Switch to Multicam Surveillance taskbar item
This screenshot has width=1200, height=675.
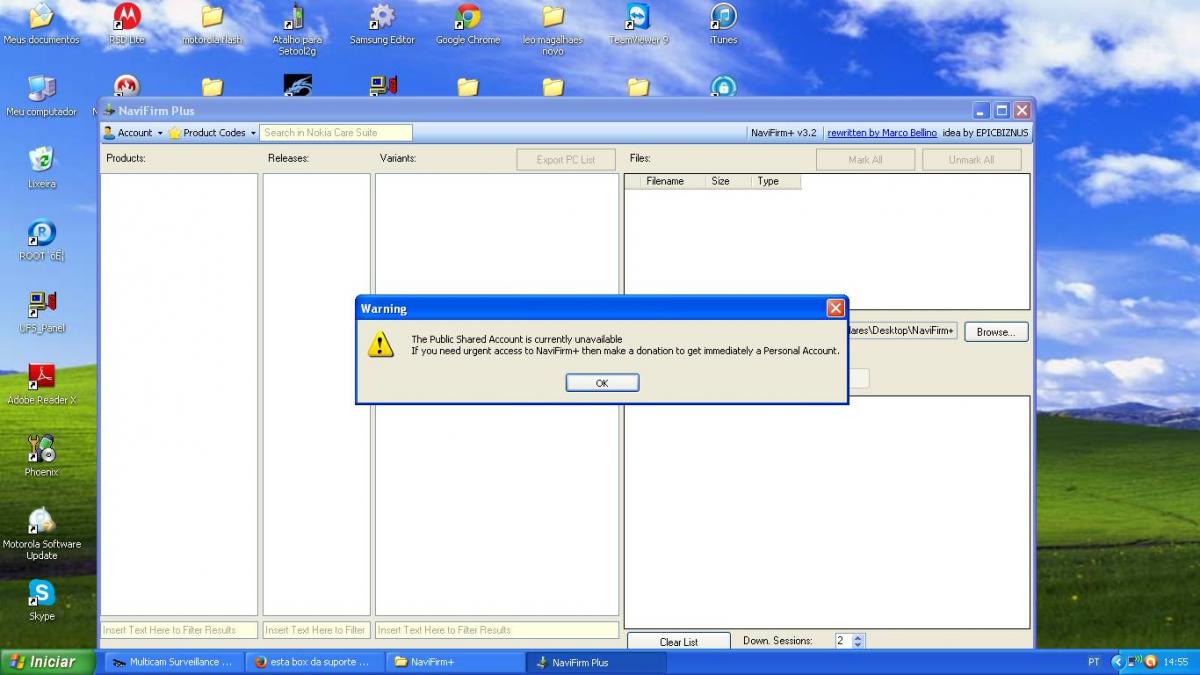[173, 662]
